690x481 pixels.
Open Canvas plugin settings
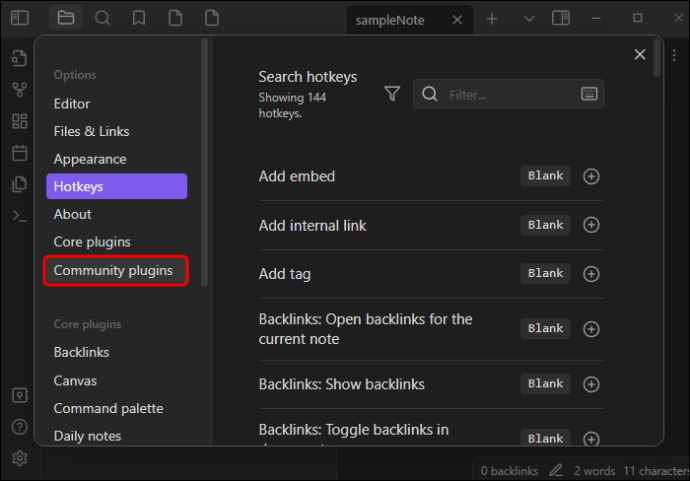coord(116,381)
